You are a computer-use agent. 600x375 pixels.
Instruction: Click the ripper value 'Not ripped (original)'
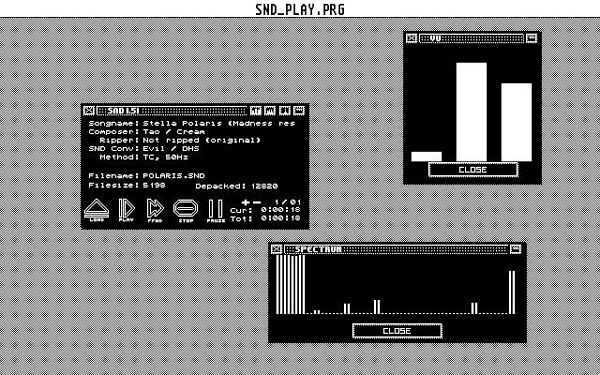pyautogui.click(x=202, y=140)
